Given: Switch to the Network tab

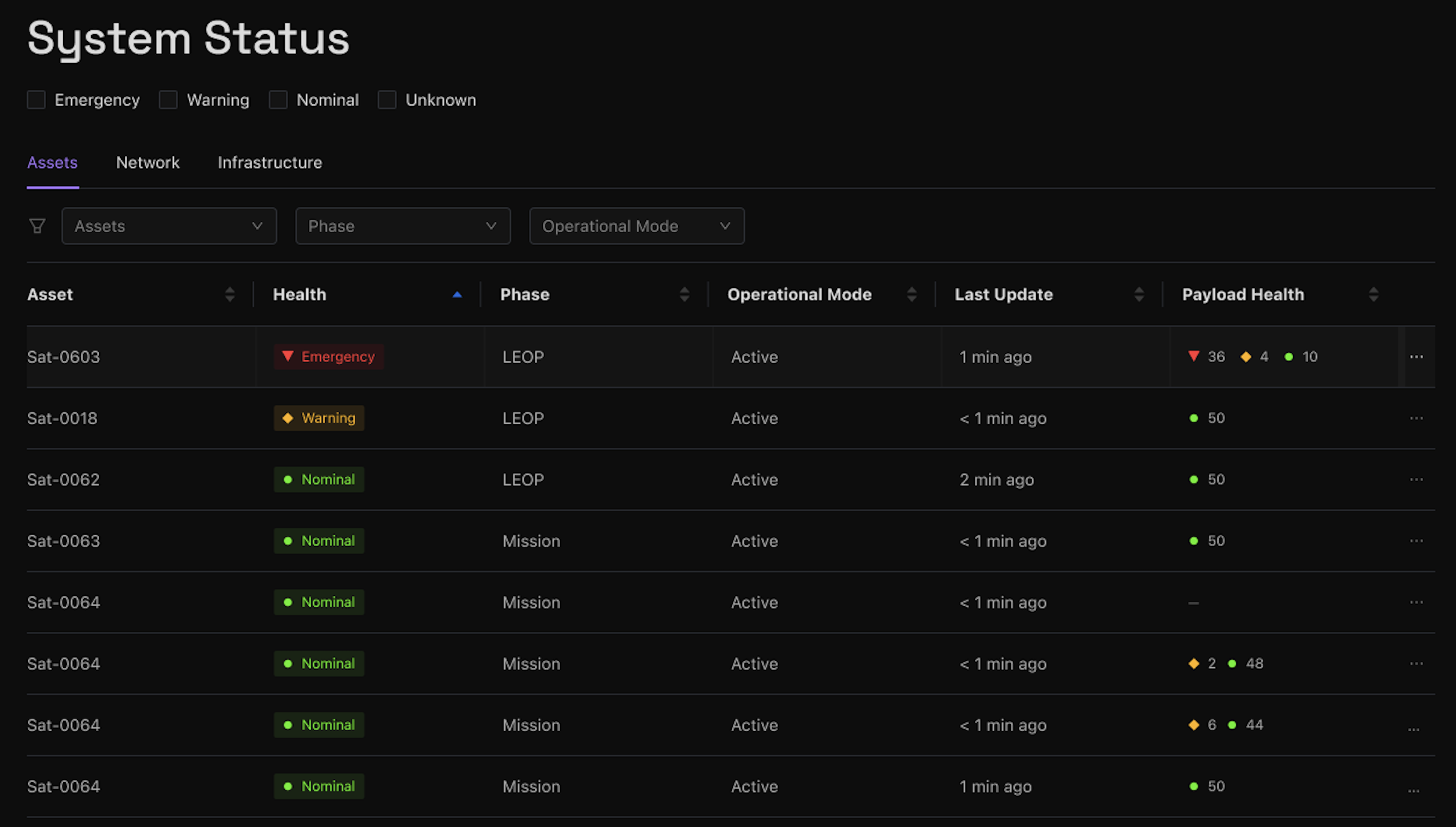Looking at the screenshot, I should click(148, 163).
